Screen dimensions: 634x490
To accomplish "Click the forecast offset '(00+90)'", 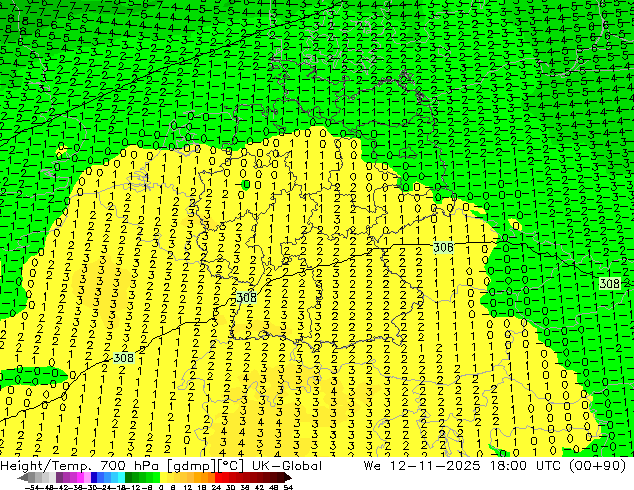I will click(x=597, y=466).
